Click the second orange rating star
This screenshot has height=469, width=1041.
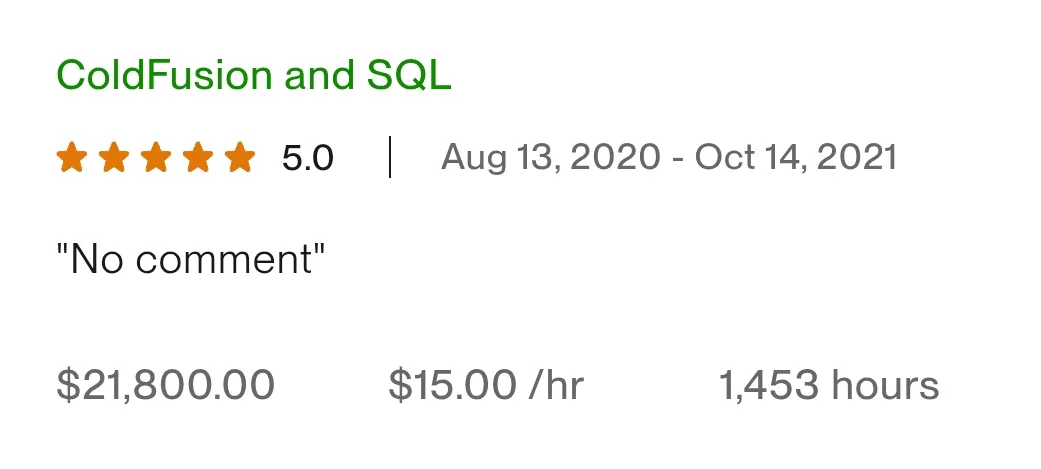pyautogui.click(x=113, y=158)
